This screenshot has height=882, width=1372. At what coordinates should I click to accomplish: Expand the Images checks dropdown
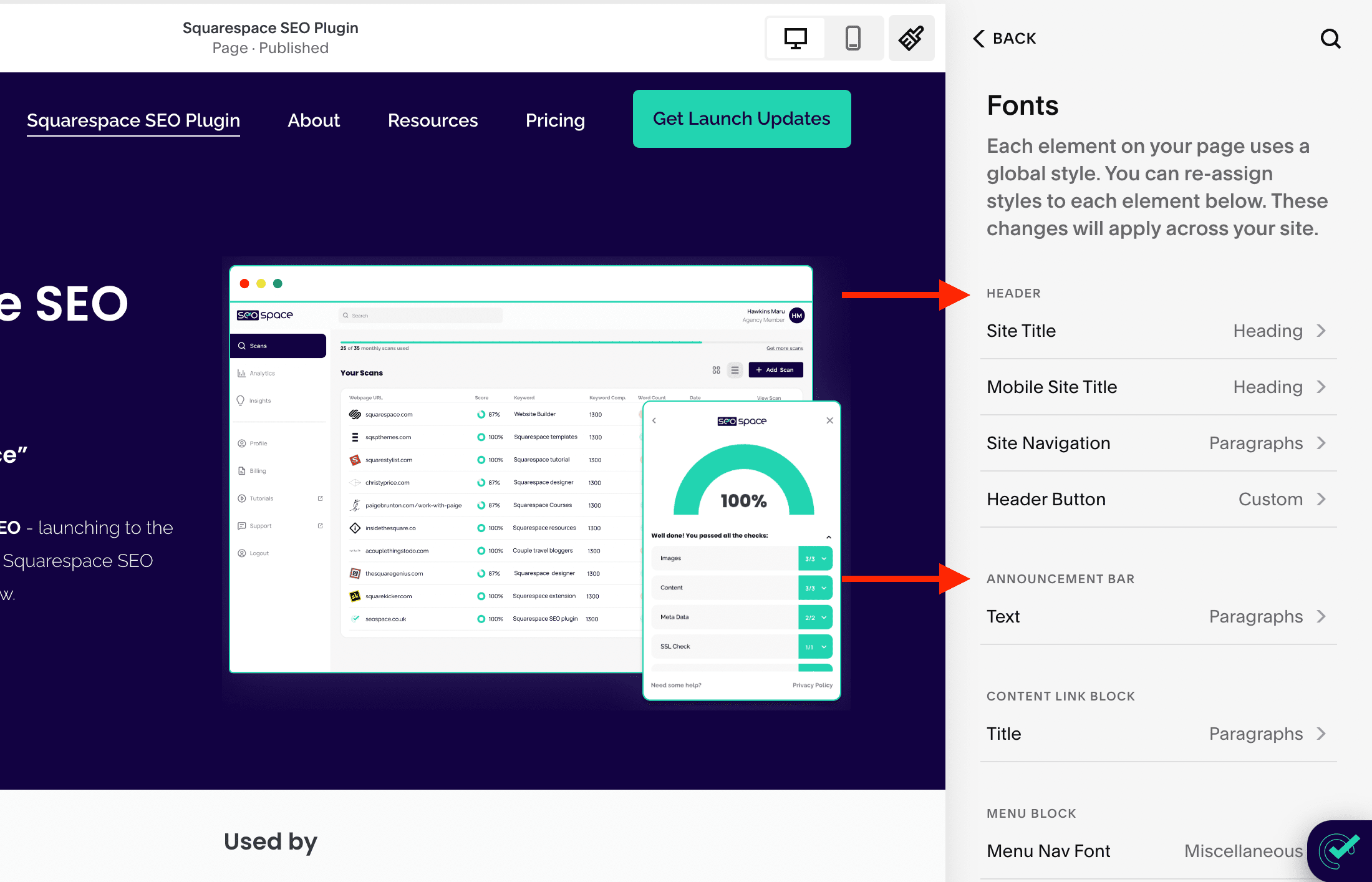[824, 558]
